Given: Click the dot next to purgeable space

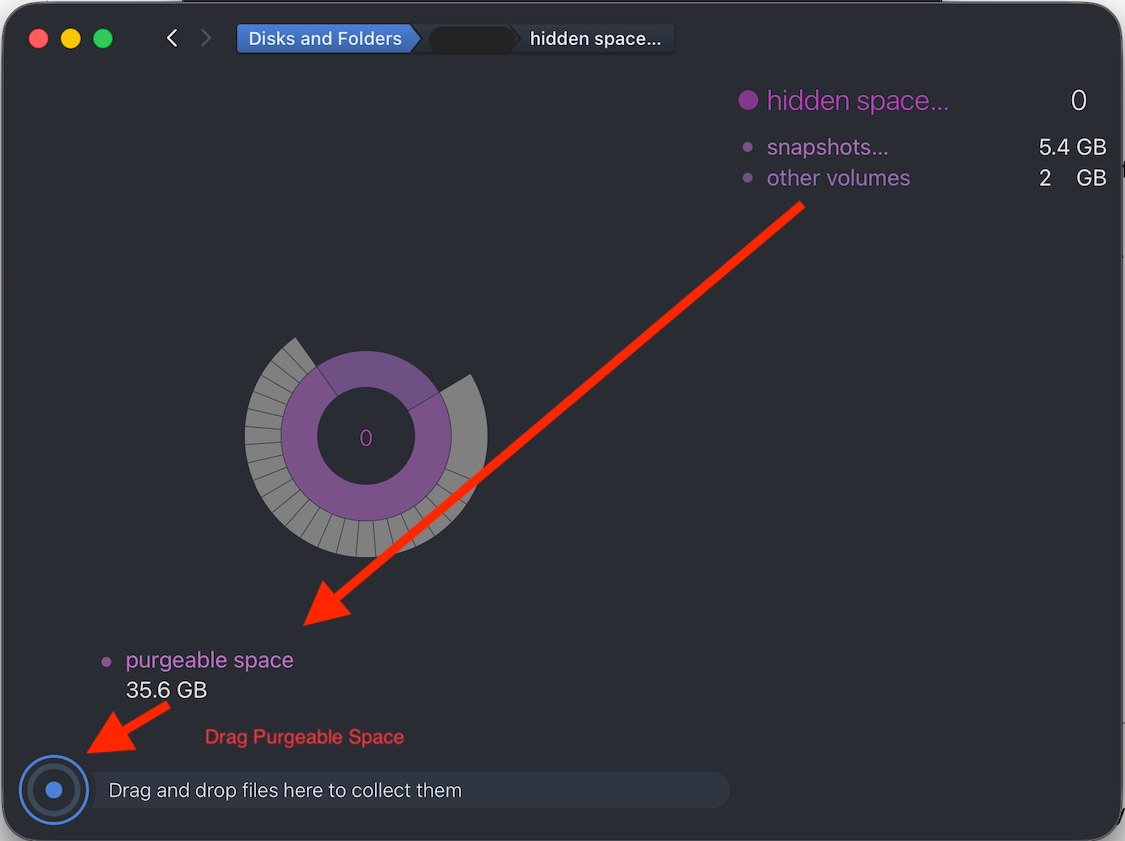Looking at the screenshot, I should pos(106,662).
